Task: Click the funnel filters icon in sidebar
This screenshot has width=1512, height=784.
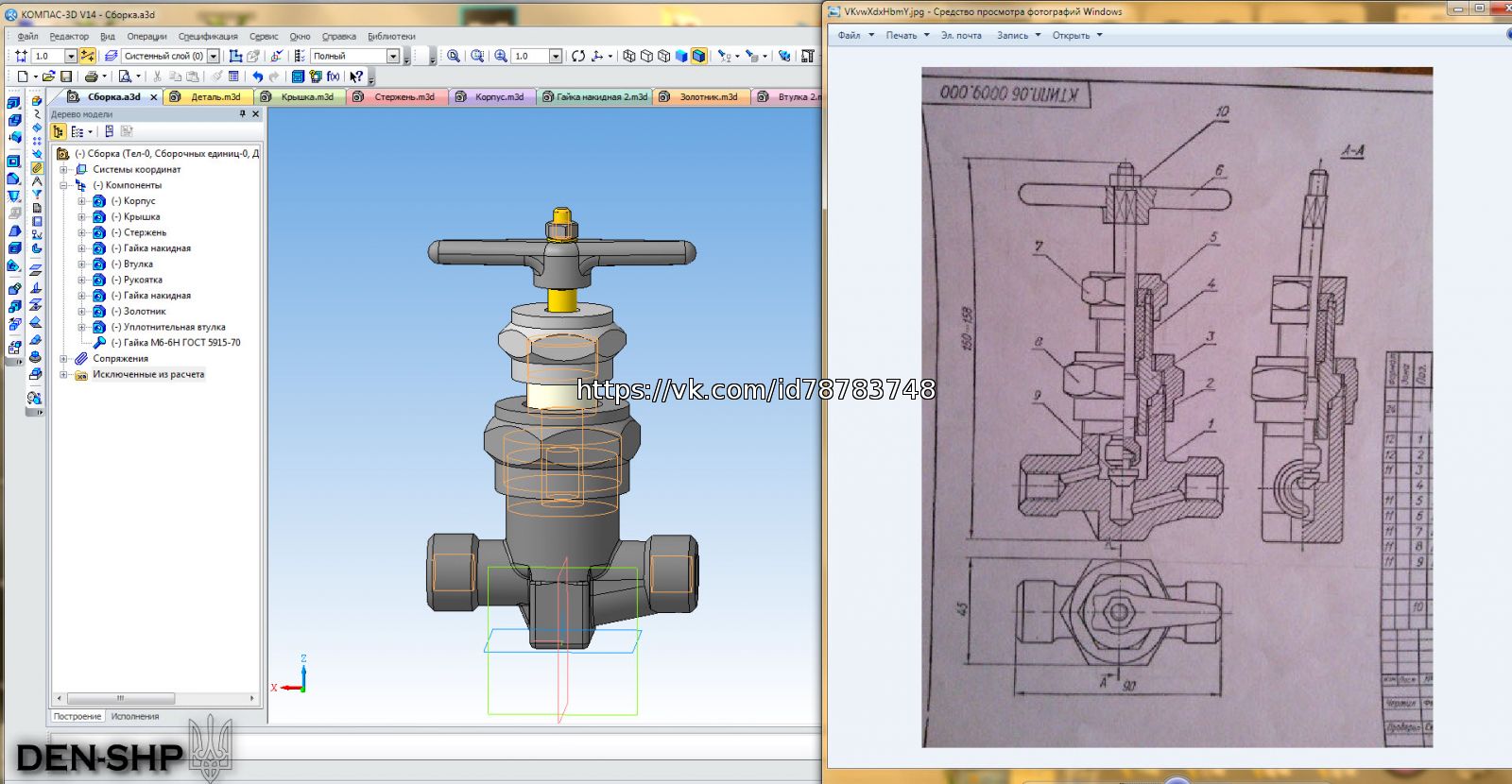Action: click(38, 194)
